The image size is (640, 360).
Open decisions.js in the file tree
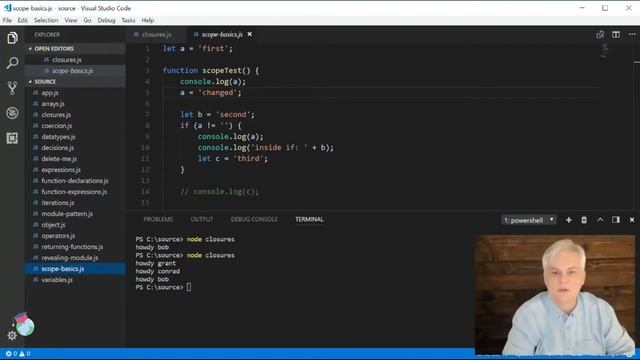coord(76,148)
